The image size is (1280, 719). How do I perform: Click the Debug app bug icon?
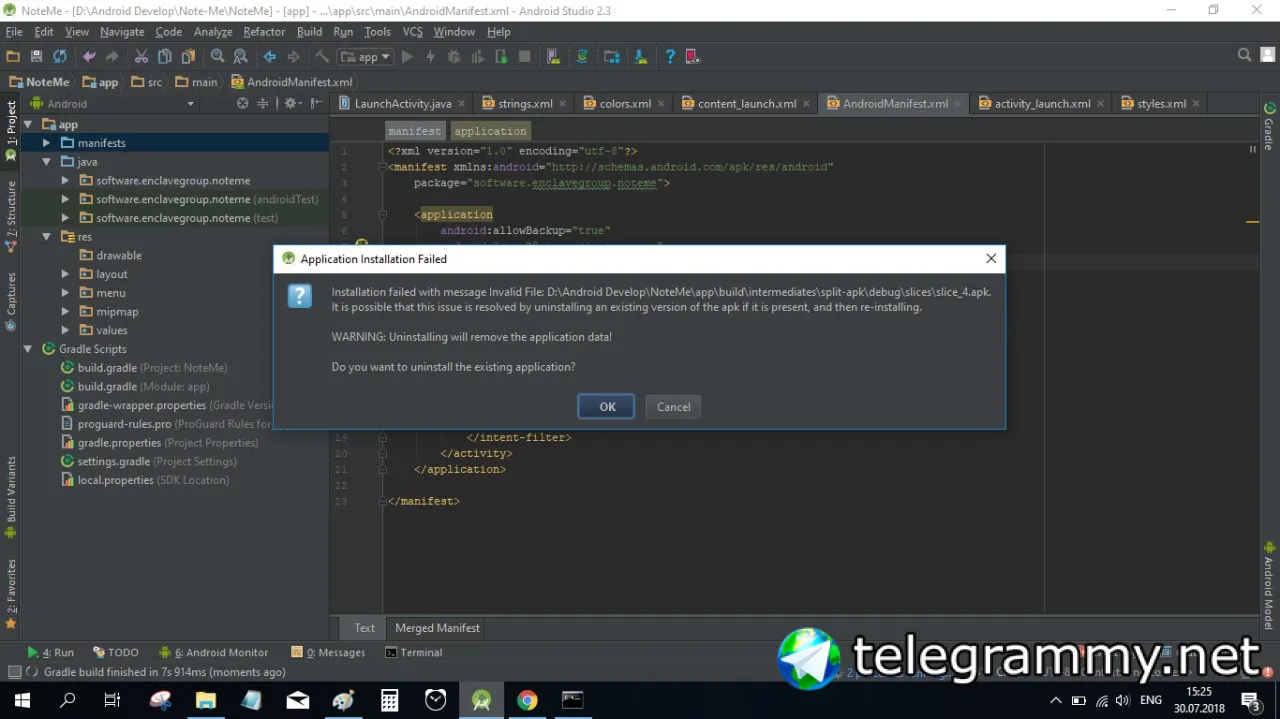point(454,57)
